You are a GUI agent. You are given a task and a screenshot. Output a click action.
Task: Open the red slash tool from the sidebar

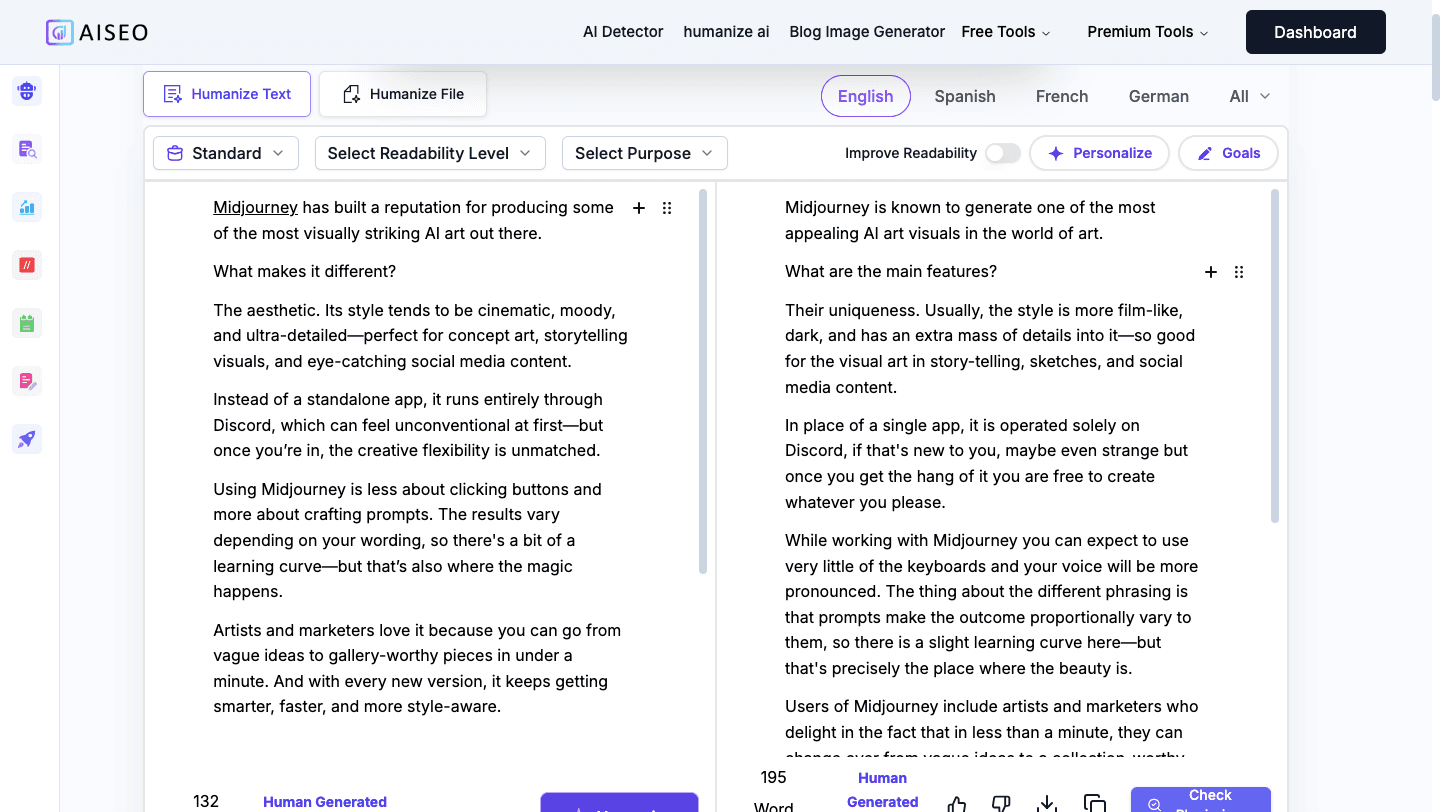pyautogui.click(x=26, y=265)
